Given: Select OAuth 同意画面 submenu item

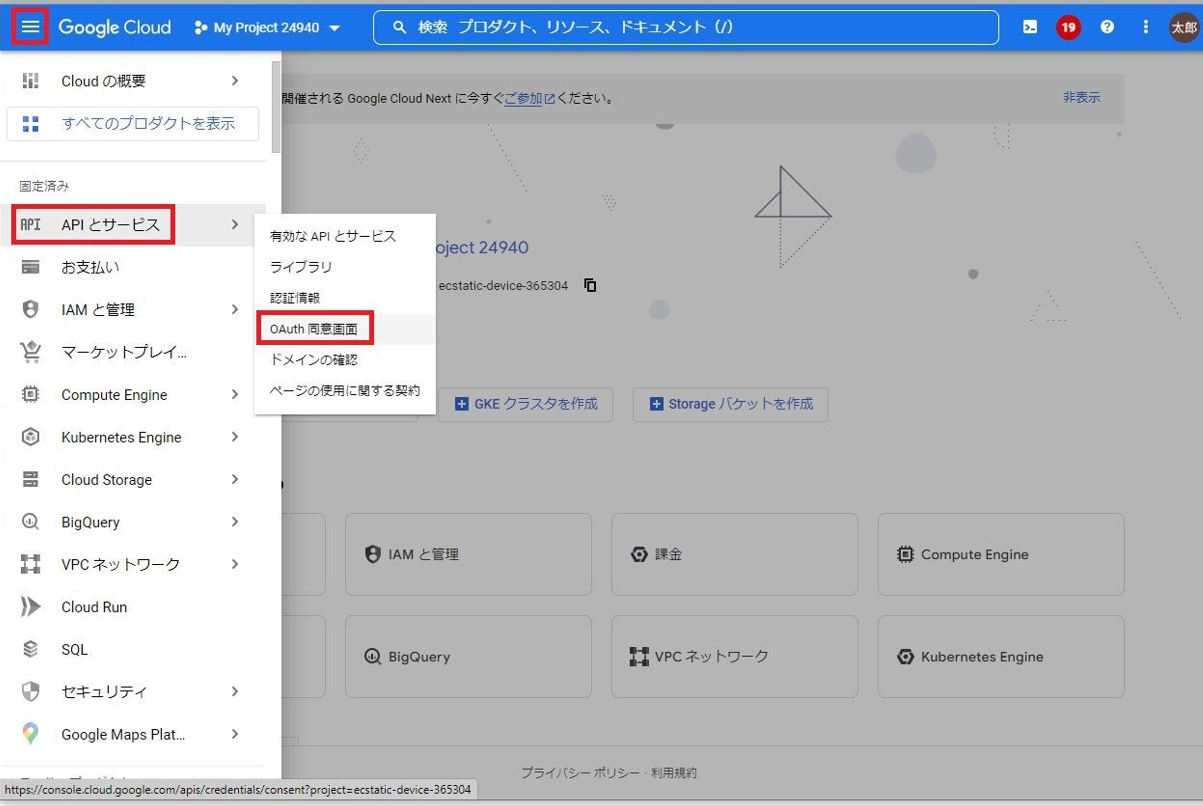Looking at the screenshot, I should pos(345,329).
